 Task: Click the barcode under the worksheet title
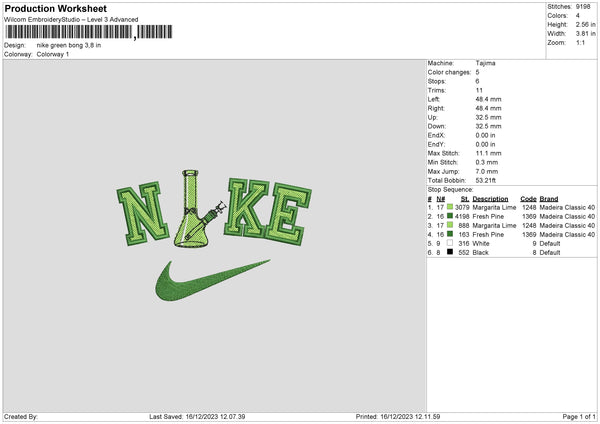click(x=89, y=32)
